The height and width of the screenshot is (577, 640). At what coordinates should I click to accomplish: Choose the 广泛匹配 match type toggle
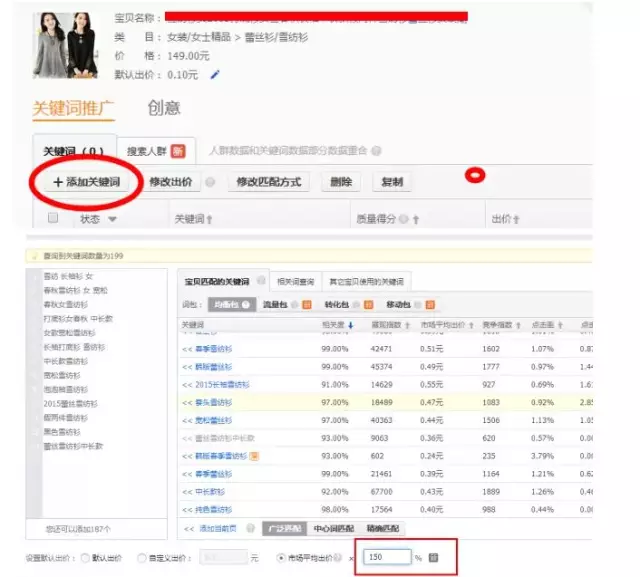tap(284, 528)
